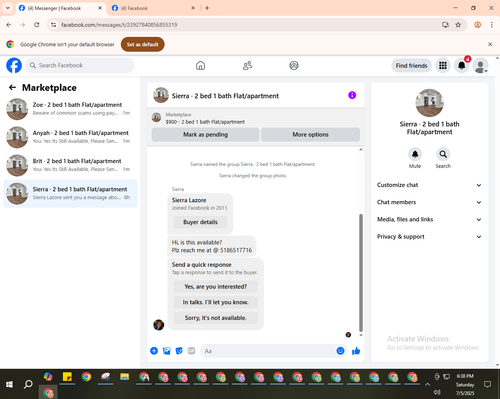Screen dimensions: 500x399
Task: Click More options button
Action: [x=310, y=134]
